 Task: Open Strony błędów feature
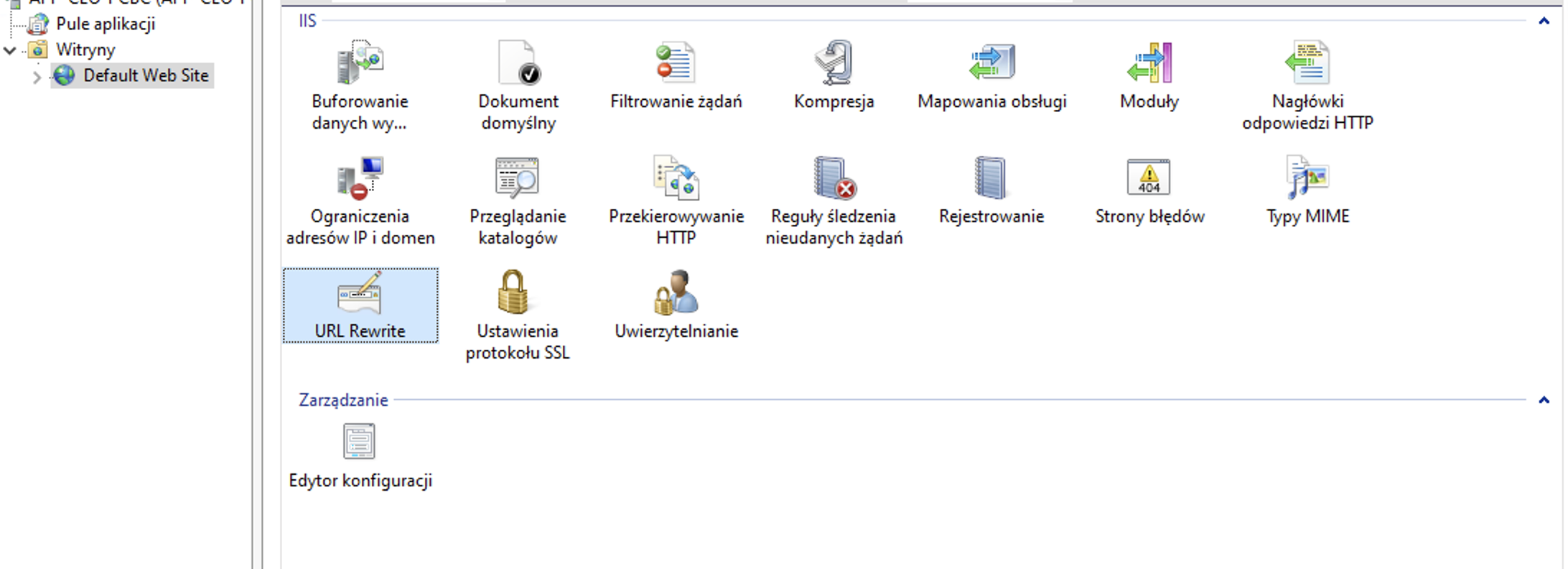coord(1149,190)
